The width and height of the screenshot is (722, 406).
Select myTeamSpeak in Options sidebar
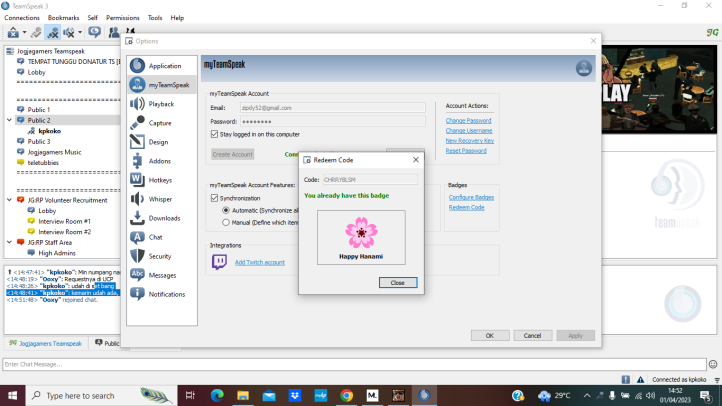point(162,85)
